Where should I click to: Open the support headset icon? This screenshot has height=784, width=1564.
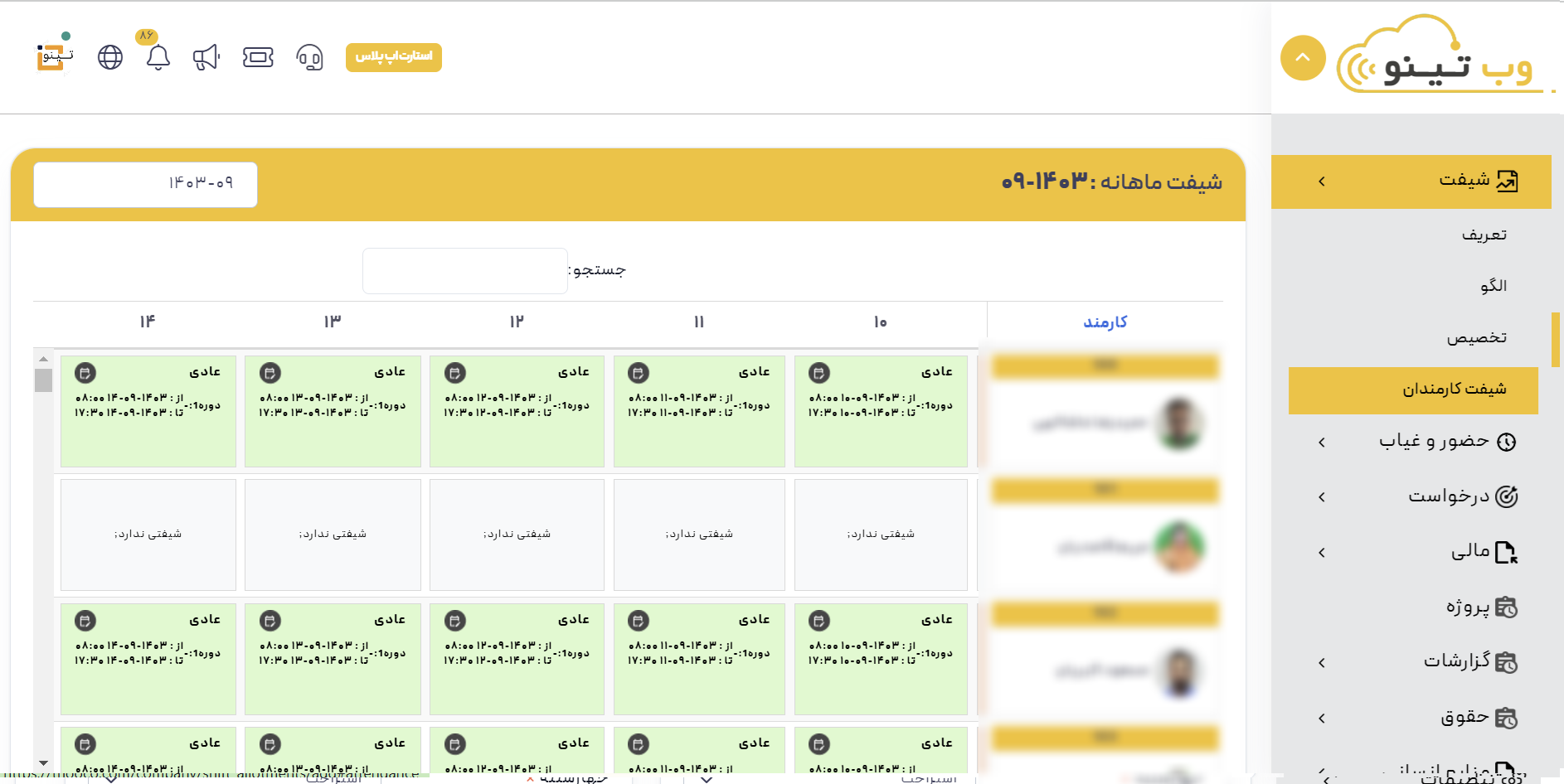pyautogui.click(x=309, y=57)
